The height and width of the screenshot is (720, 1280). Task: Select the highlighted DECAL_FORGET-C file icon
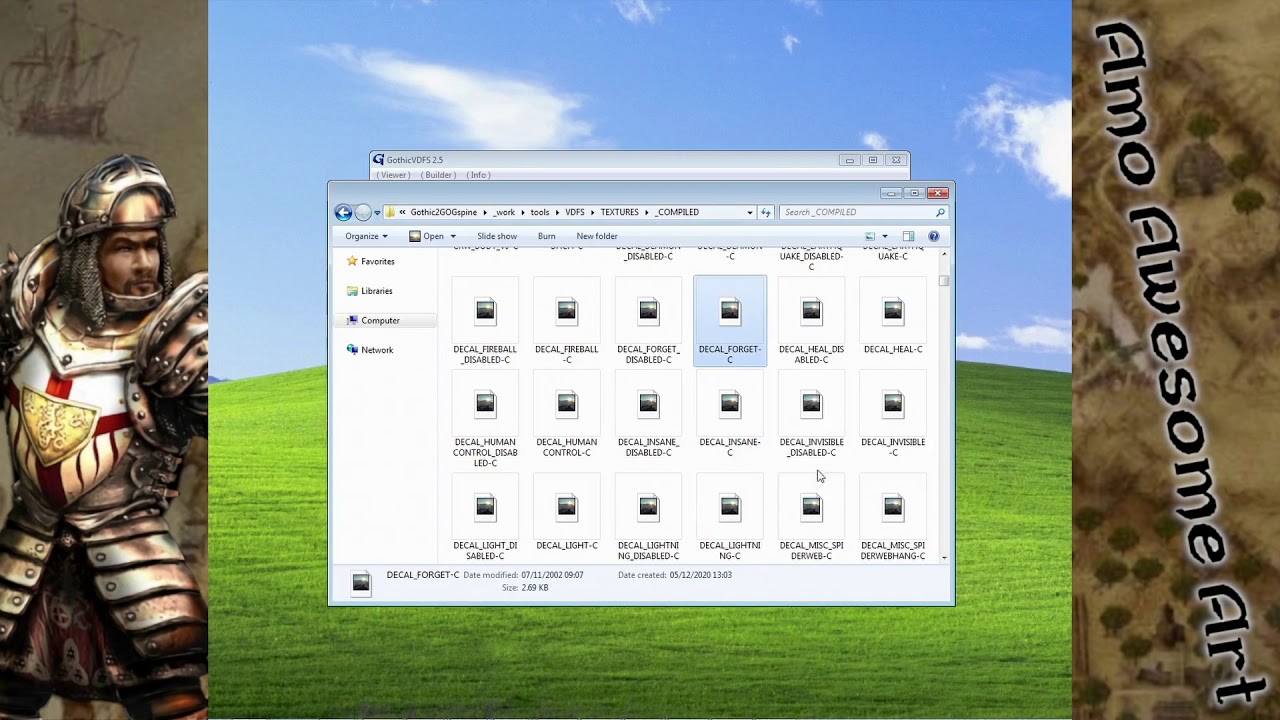(730, 312)
